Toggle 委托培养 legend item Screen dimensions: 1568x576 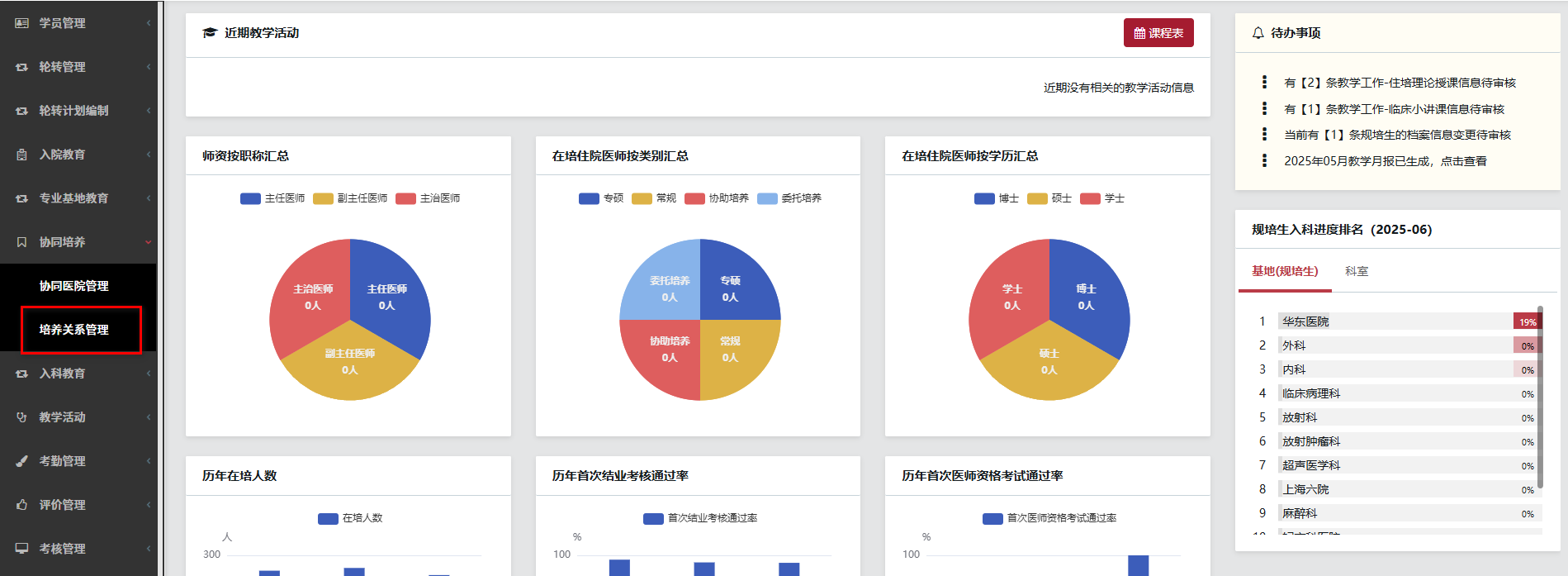point(789,198)
